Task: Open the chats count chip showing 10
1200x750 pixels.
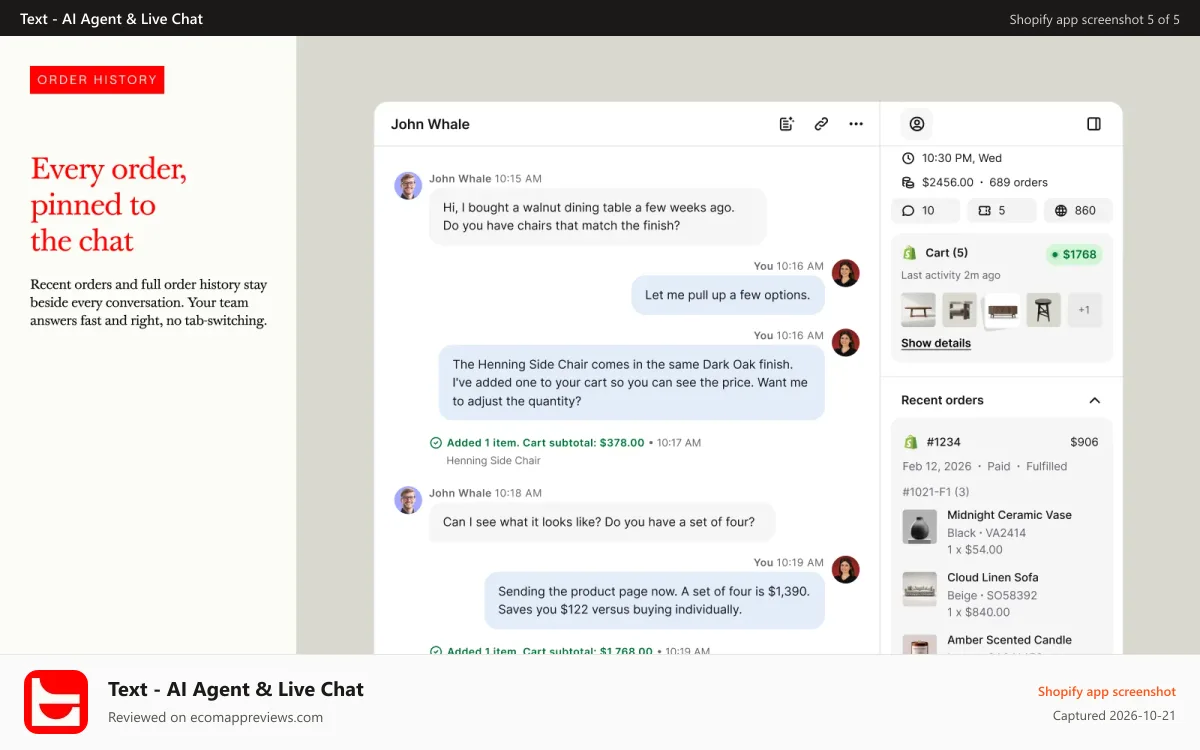Action: (x=925, y=210)
